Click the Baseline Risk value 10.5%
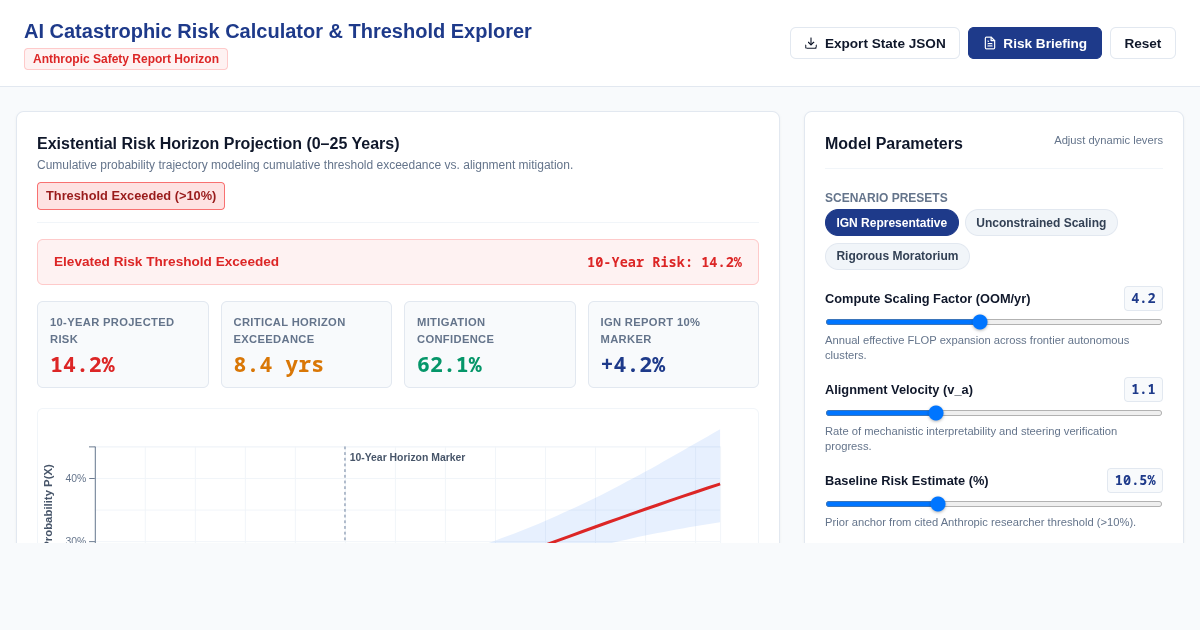1200x630 pixels. pos(1135,480)
